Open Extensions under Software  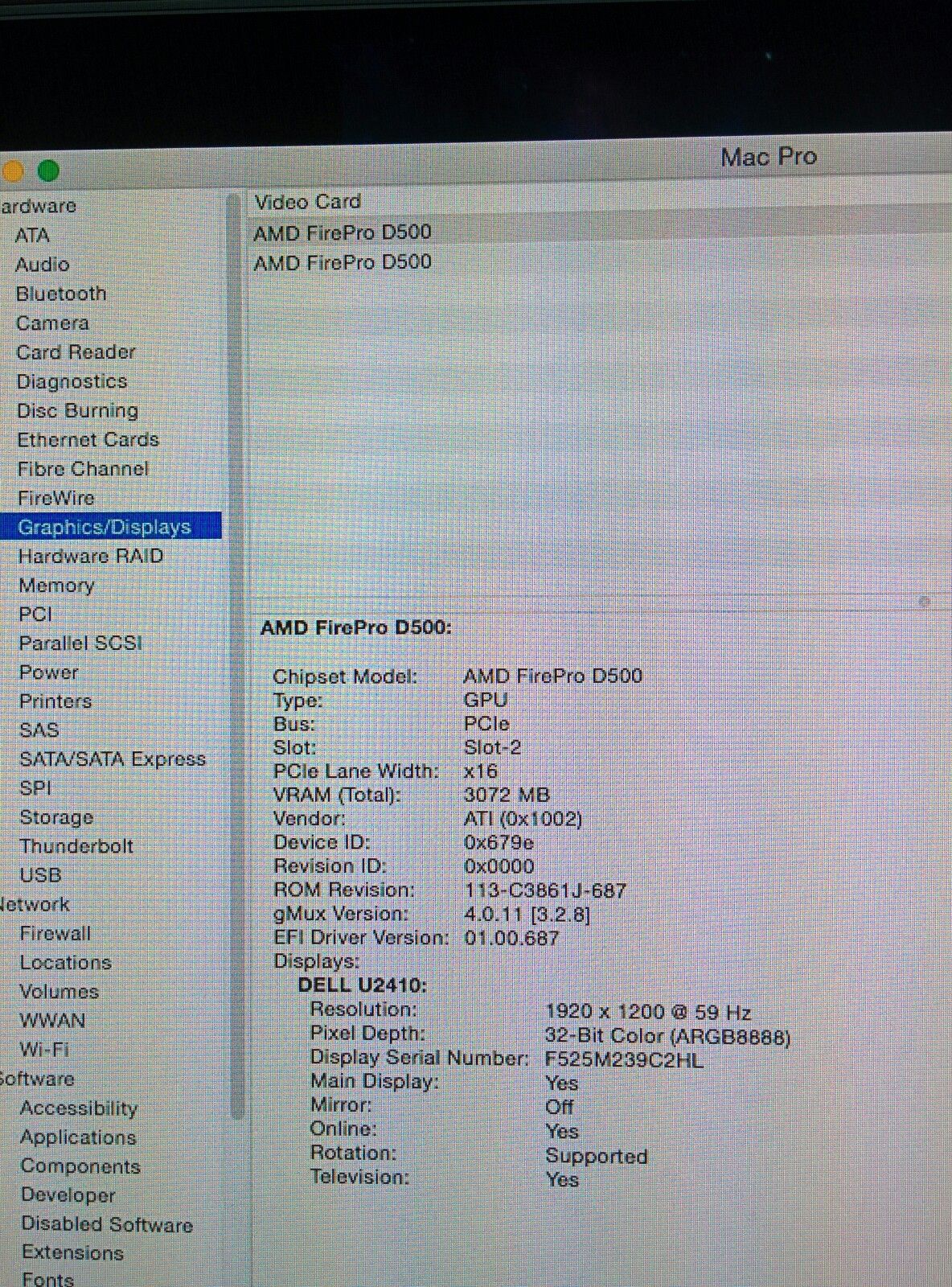pos(72,1253)
